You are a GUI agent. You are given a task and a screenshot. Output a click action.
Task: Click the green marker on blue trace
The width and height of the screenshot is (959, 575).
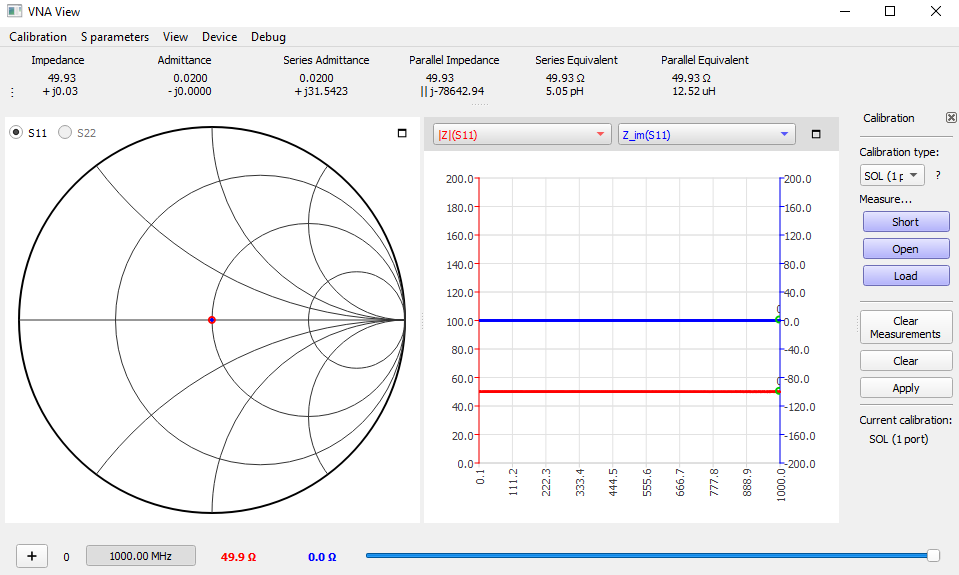click(779, 320)
